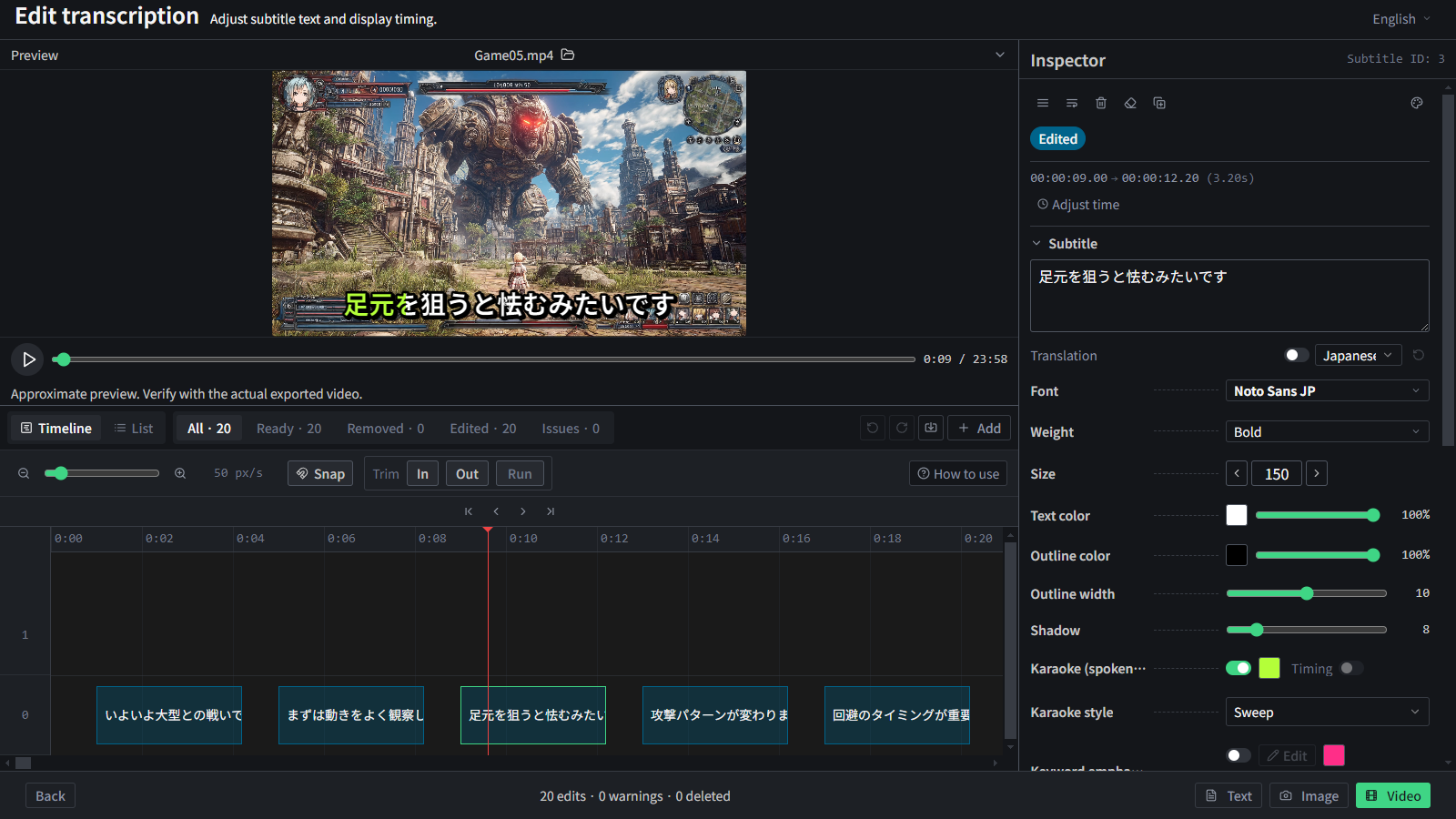
Task: Select the Removed · 0 filter
Action: (x=385, y=428)
